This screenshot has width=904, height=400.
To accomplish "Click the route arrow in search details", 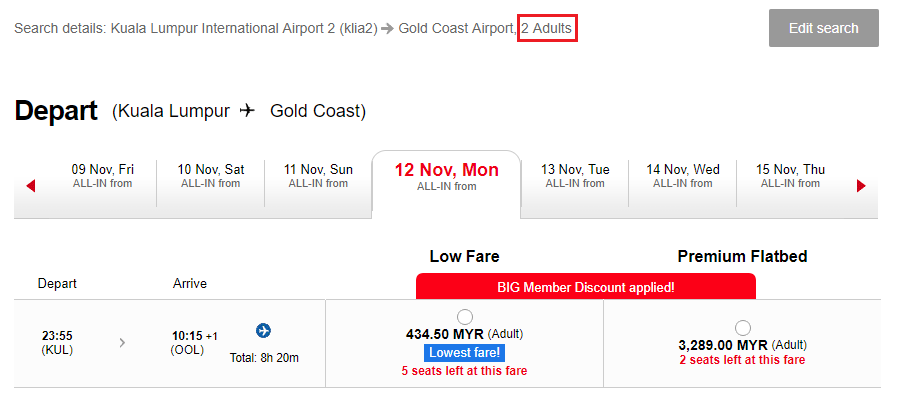I will [x=388, y=29].
